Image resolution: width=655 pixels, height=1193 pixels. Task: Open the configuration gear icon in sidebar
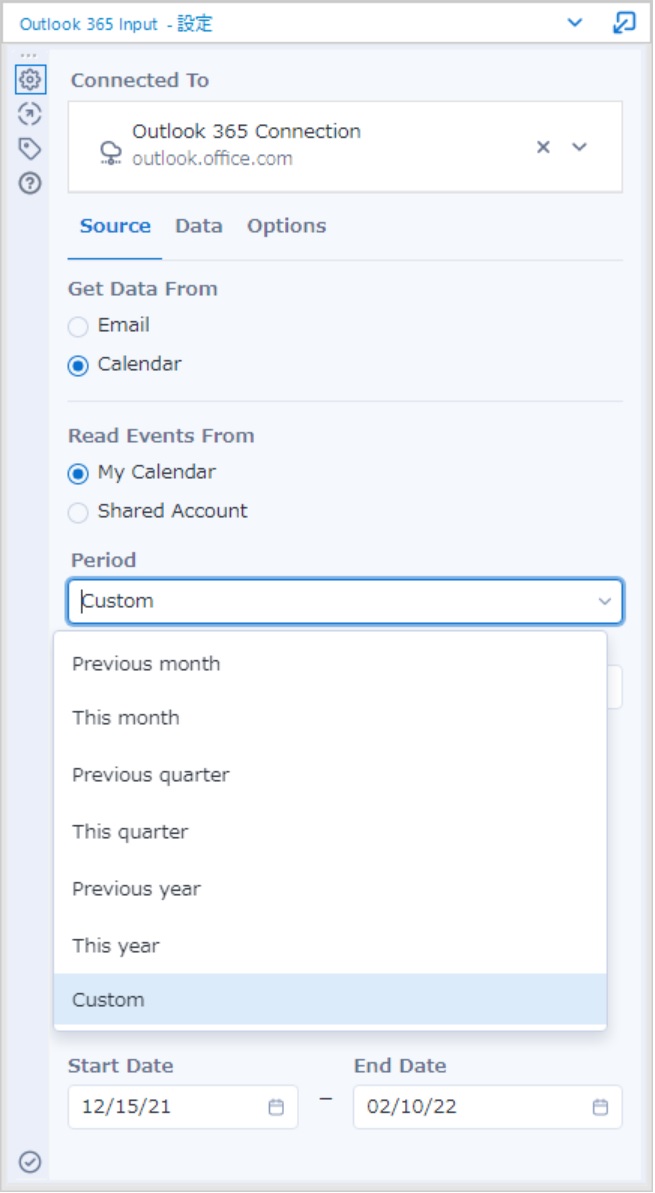30,79
